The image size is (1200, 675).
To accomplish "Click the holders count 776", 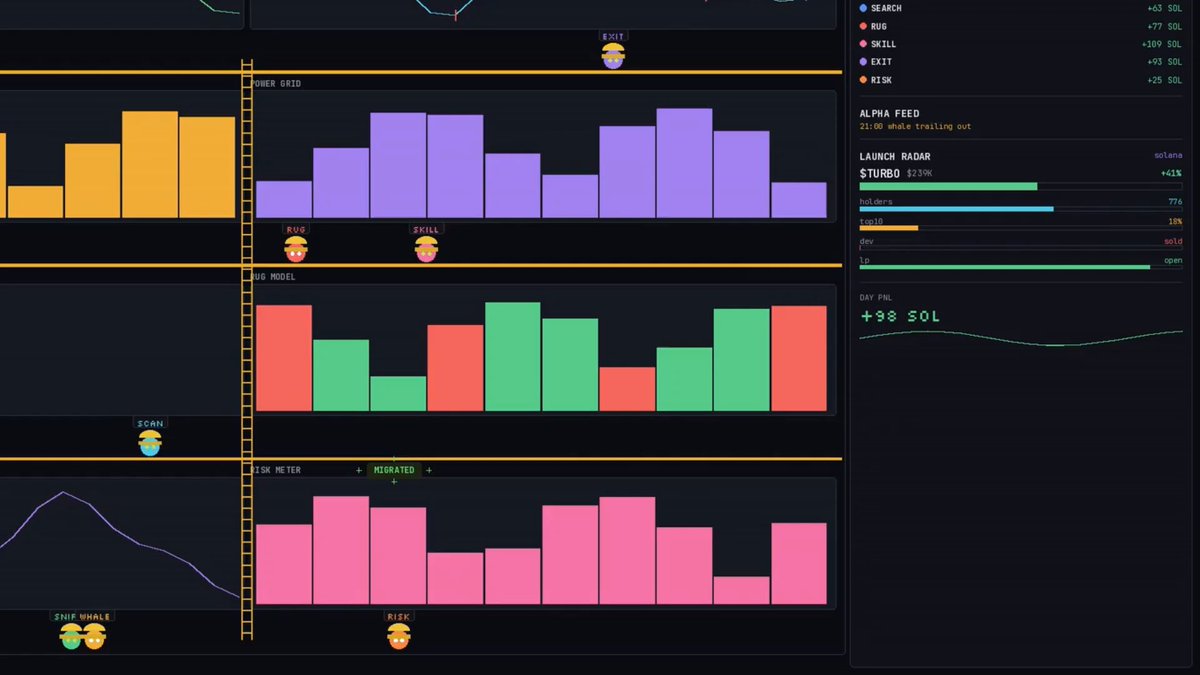I will [1175, 201].
